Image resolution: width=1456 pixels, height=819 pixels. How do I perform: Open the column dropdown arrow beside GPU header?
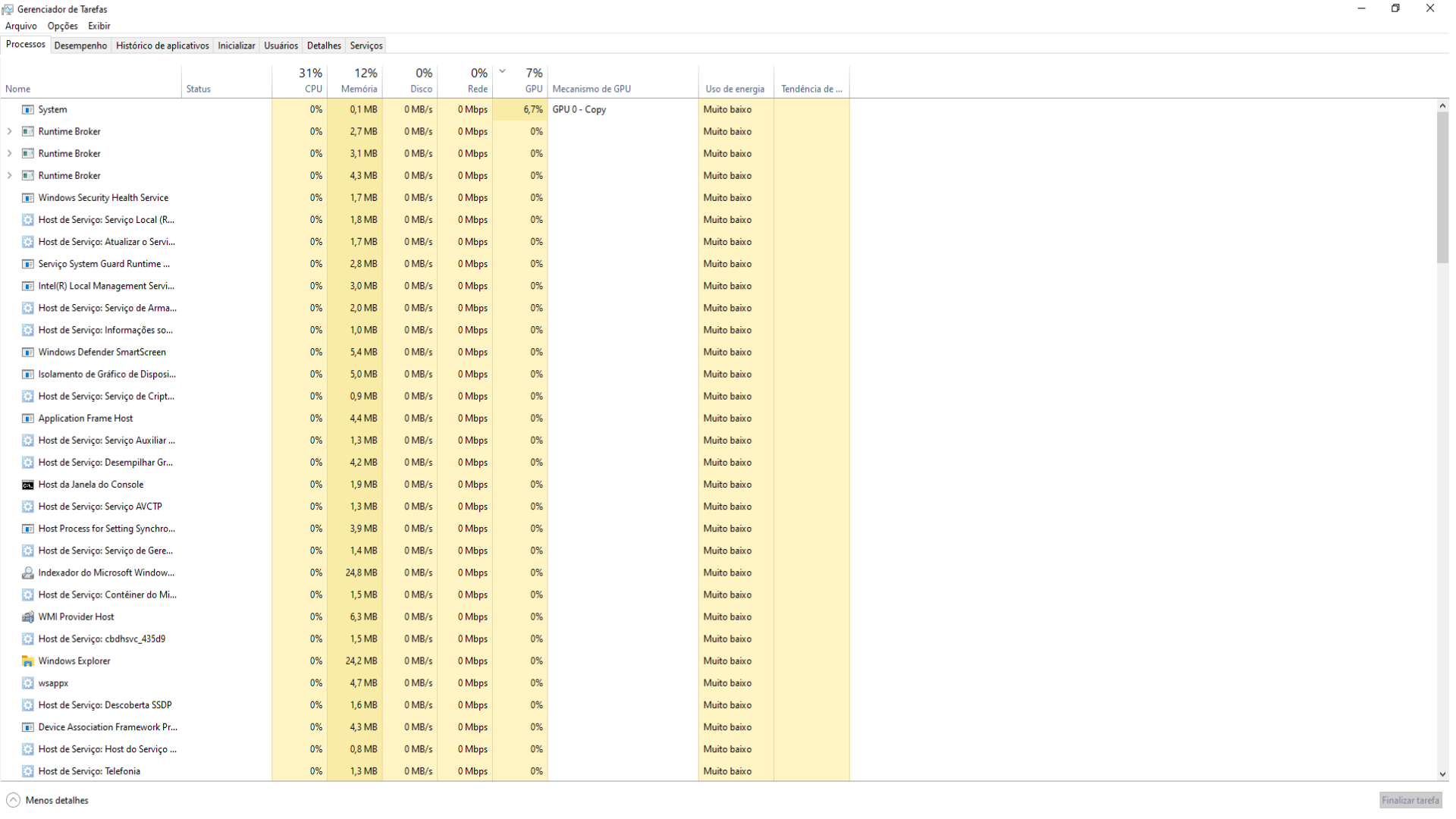502,71
